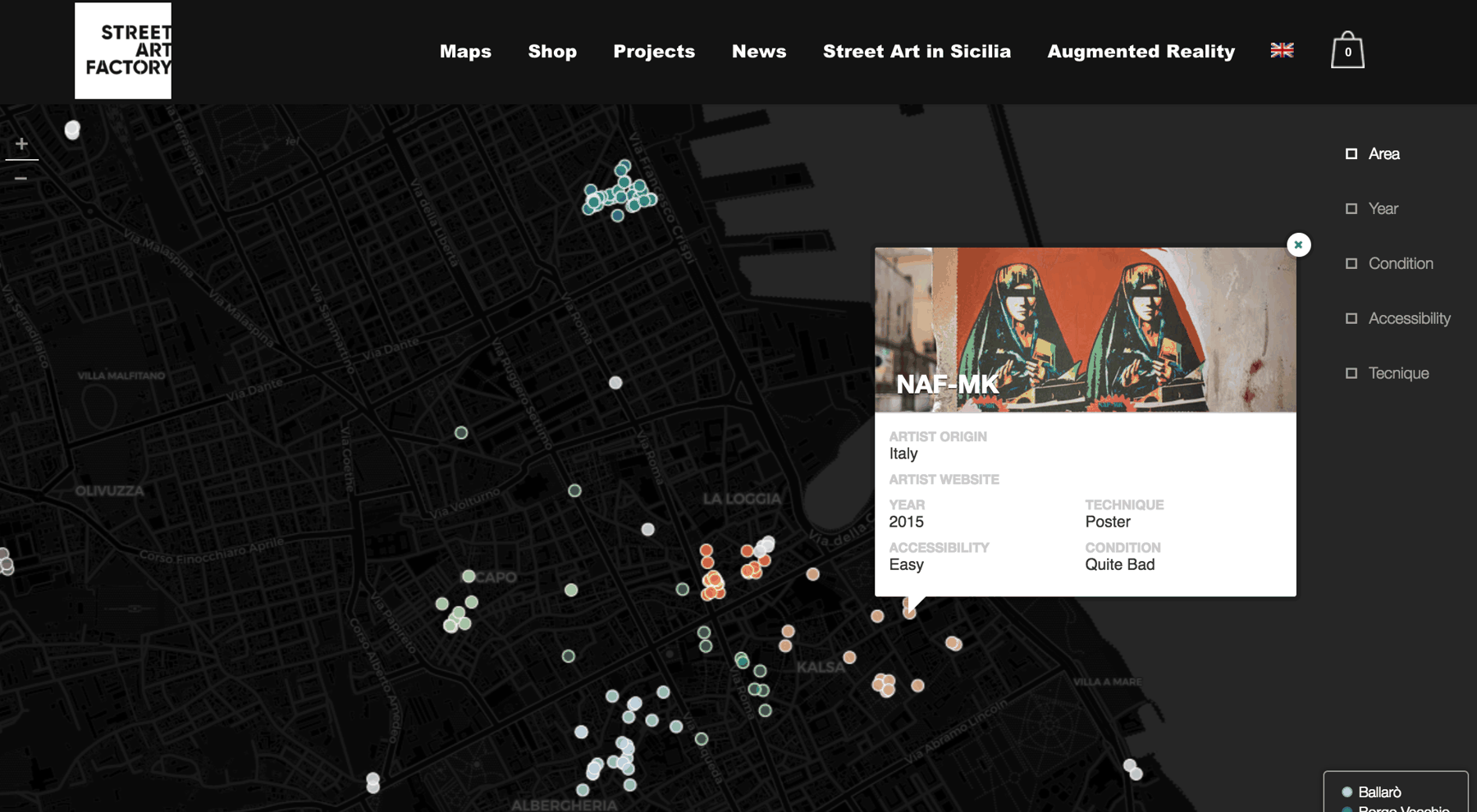Screen dimensions: 1477x812
Task: Click the Artist Website label link
Action: coord(944,479)
